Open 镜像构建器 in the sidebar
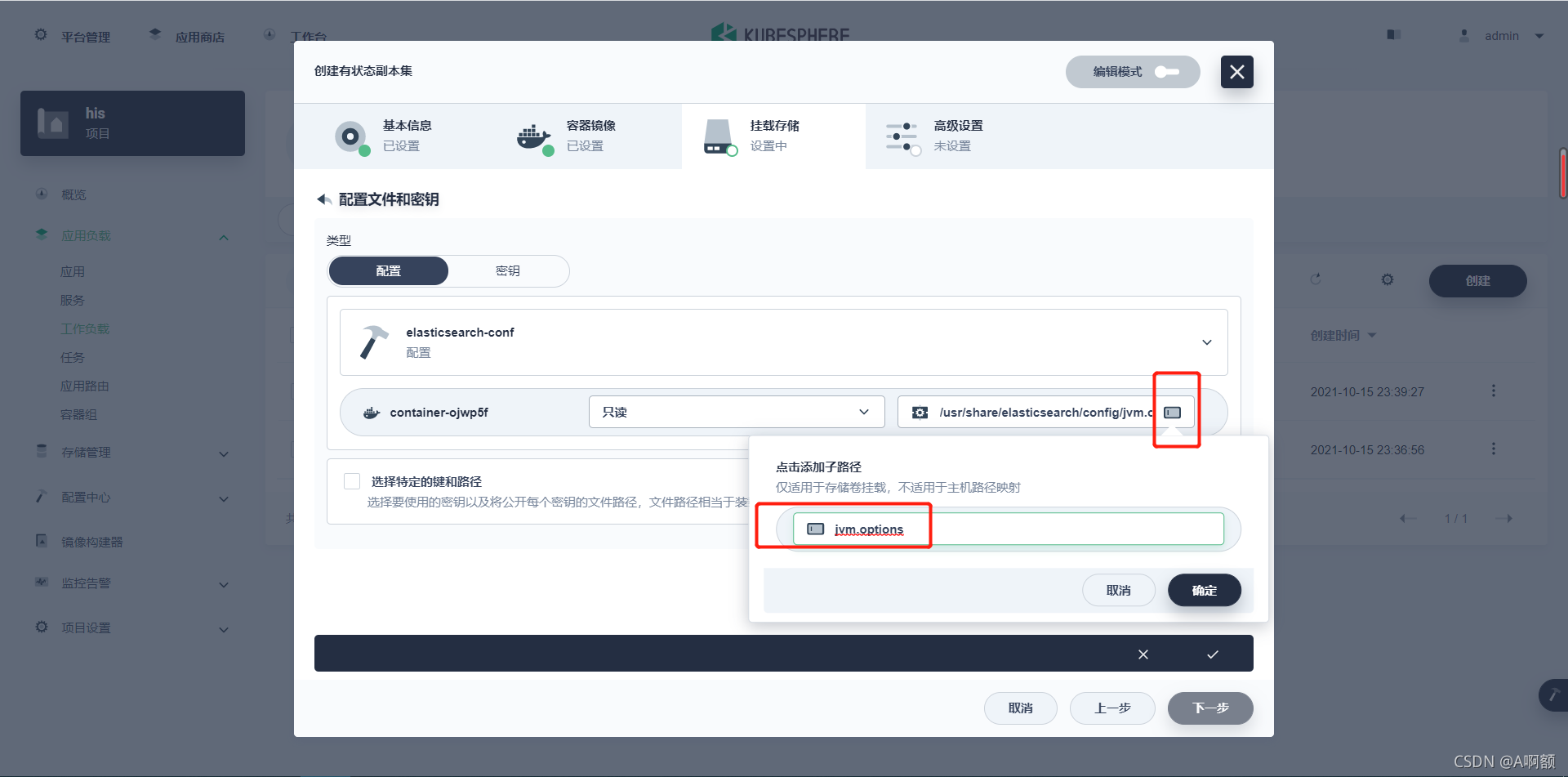Screen dimensions: 1568x777 [91, 542]
